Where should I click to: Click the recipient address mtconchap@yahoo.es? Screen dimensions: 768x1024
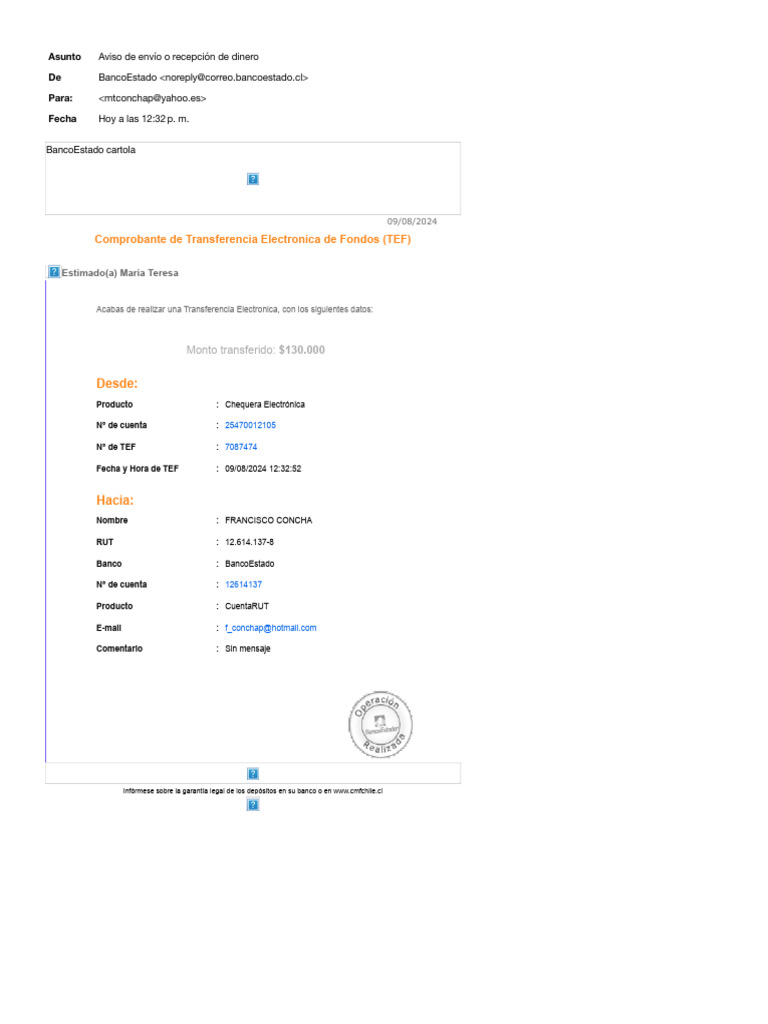coord(152,98)
